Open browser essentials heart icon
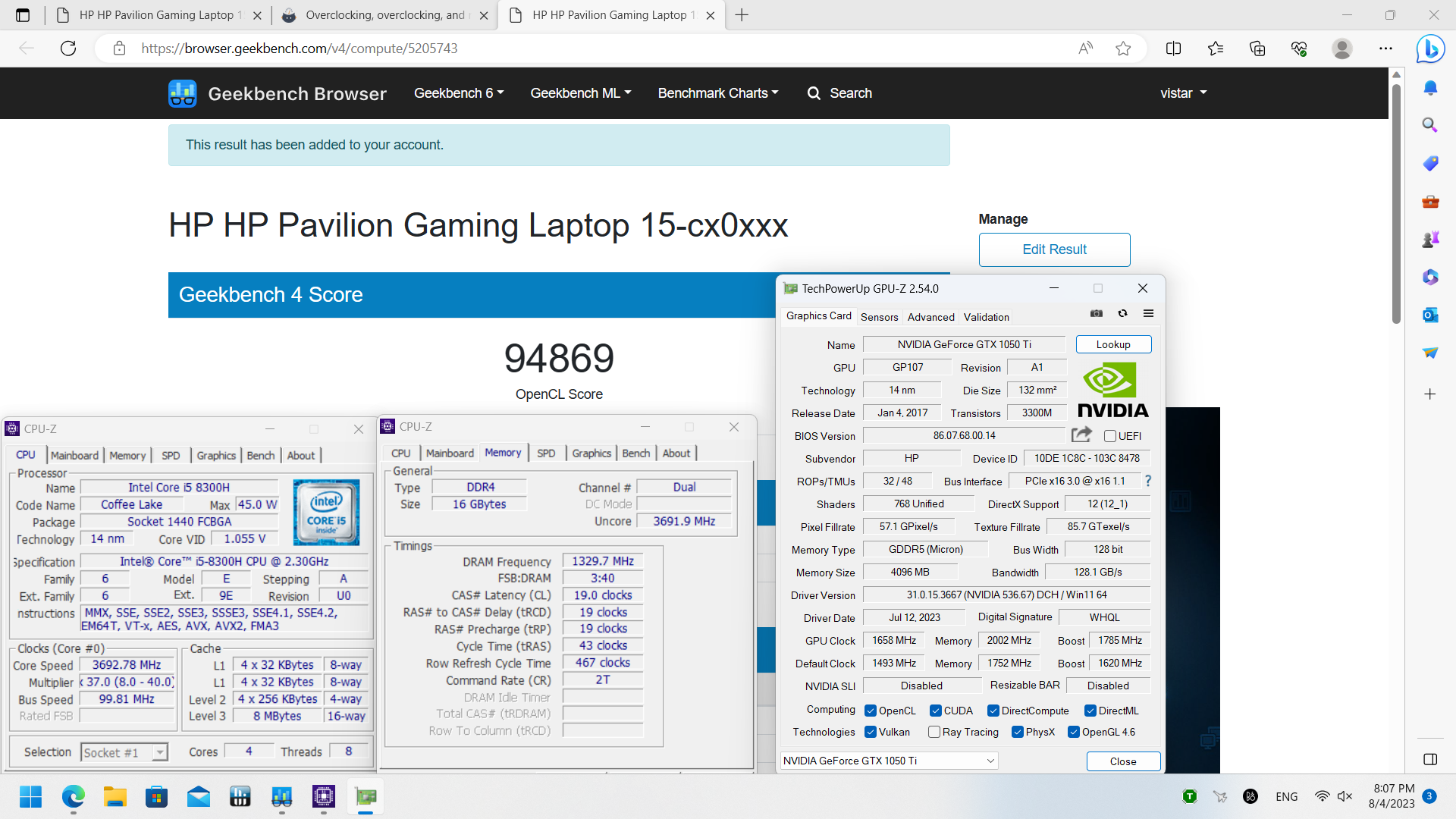Screen dimensions: 1456x819 click(1299, 49)
